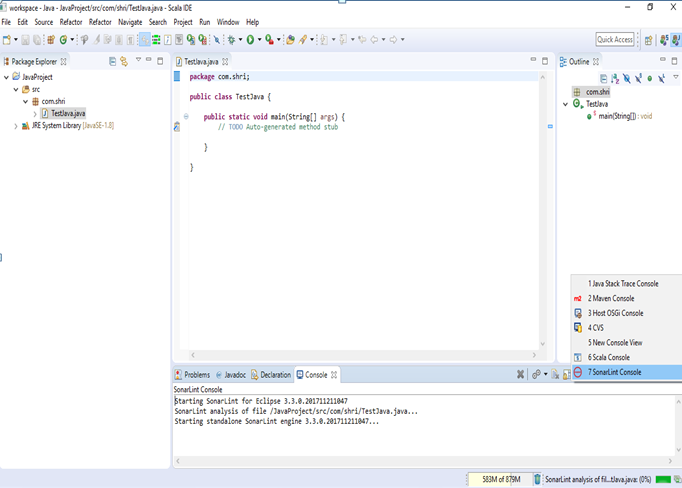Click the Quick Access search field

tap(615, 39)
